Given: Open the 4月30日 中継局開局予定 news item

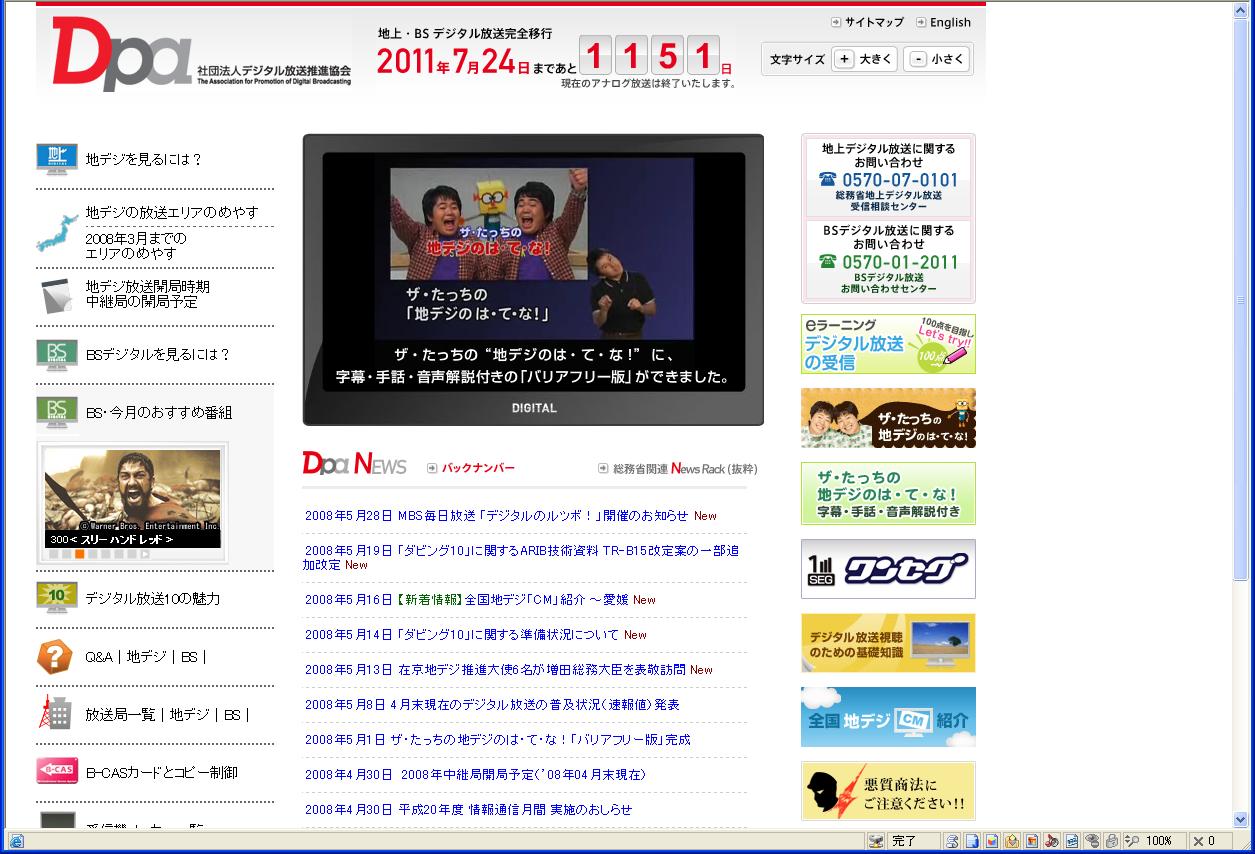Looking at the screenshot, I should click(x=475, y=775).
